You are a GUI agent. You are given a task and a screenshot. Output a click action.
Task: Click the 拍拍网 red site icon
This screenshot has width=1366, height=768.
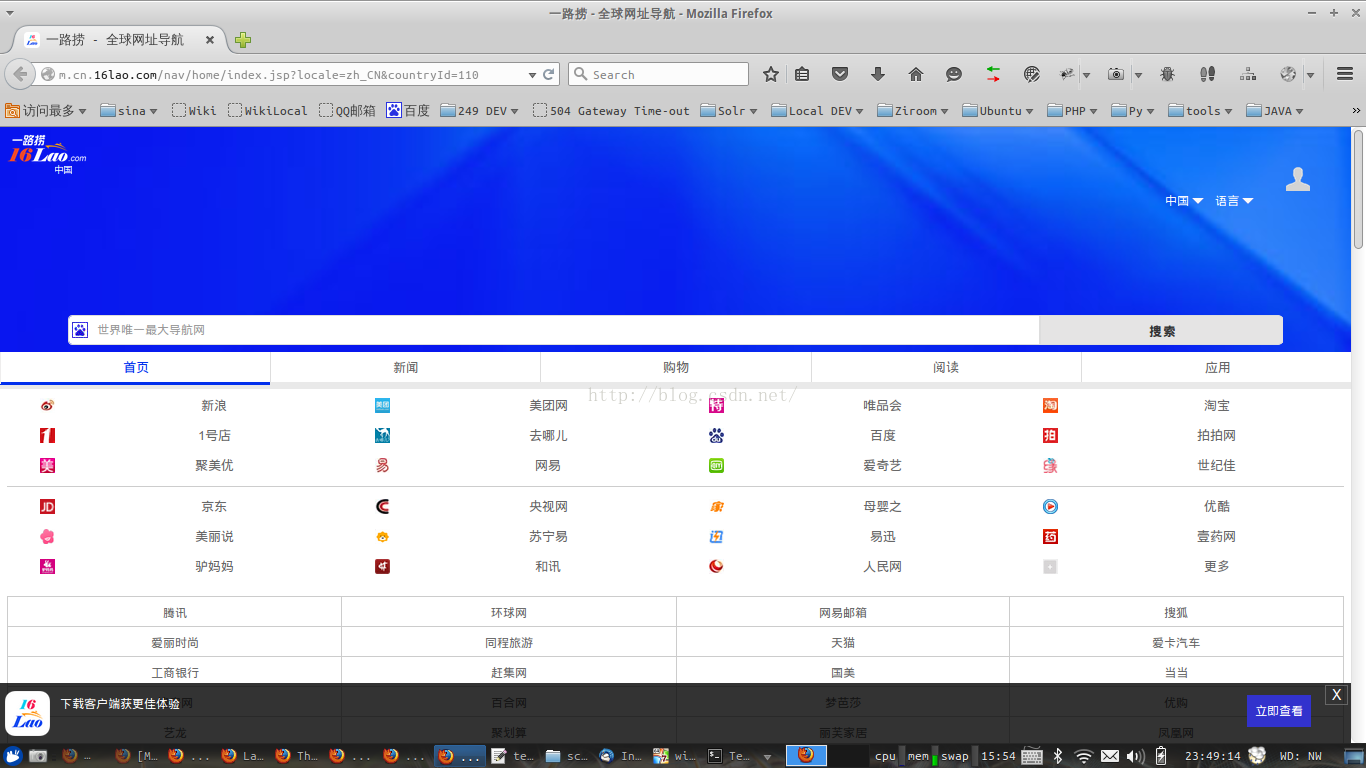click(x=1050, y=435)
